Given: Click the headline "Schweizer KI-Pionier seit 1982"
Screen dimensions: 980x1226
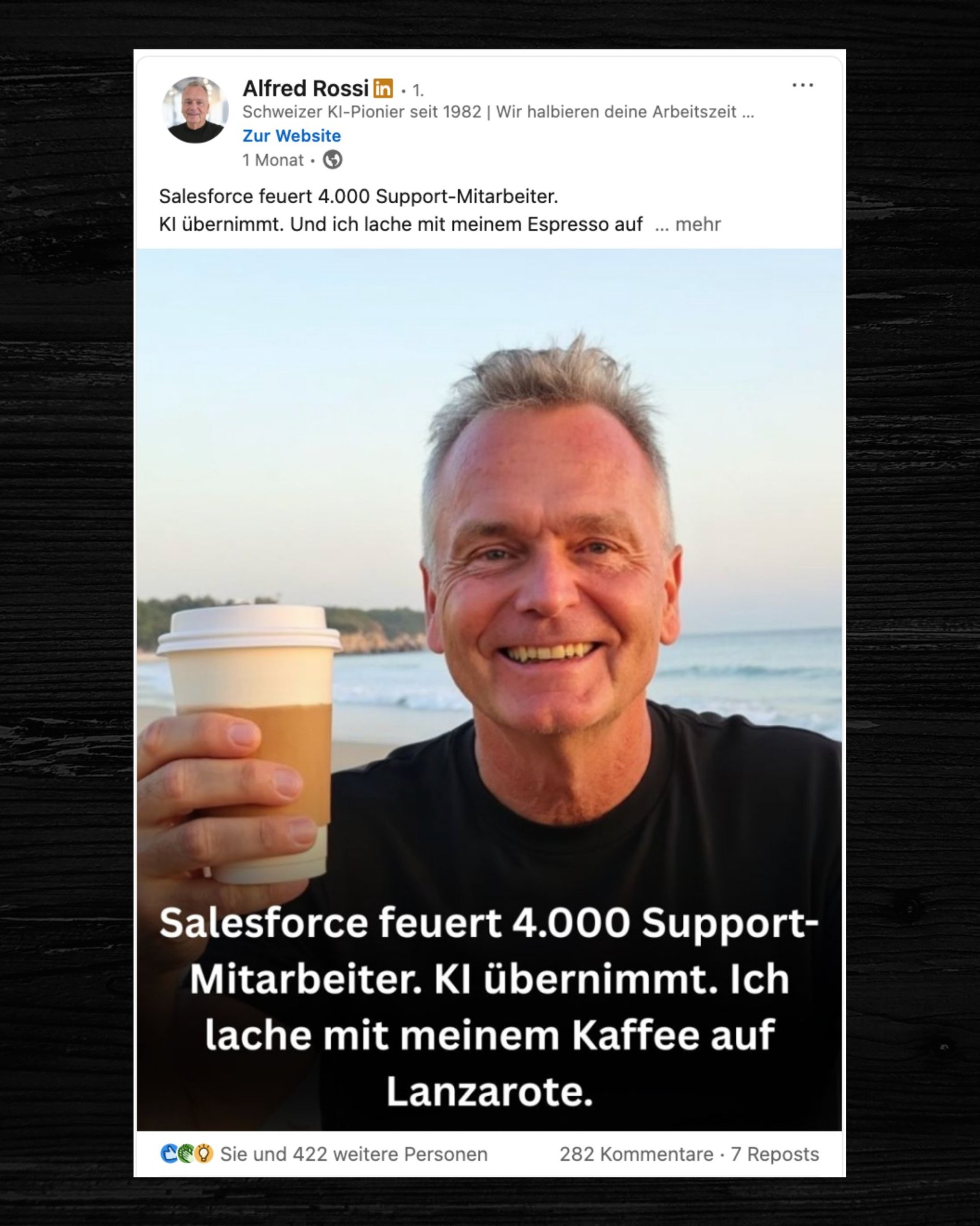Looking at the screenshot, I should click(x=361, y=112).
